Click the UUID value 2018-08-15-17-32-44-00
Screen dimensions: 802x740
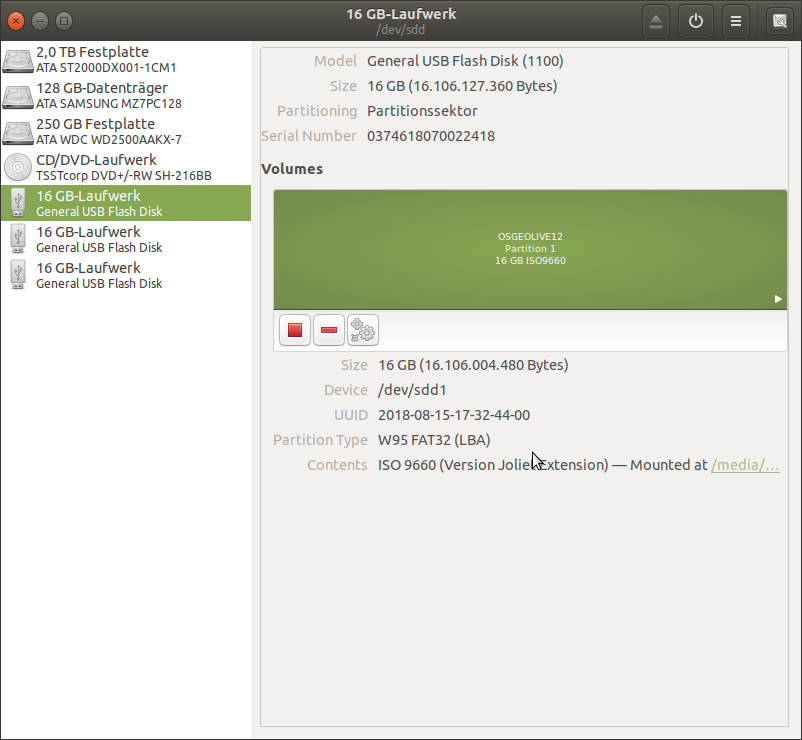(x=454, y=415)
